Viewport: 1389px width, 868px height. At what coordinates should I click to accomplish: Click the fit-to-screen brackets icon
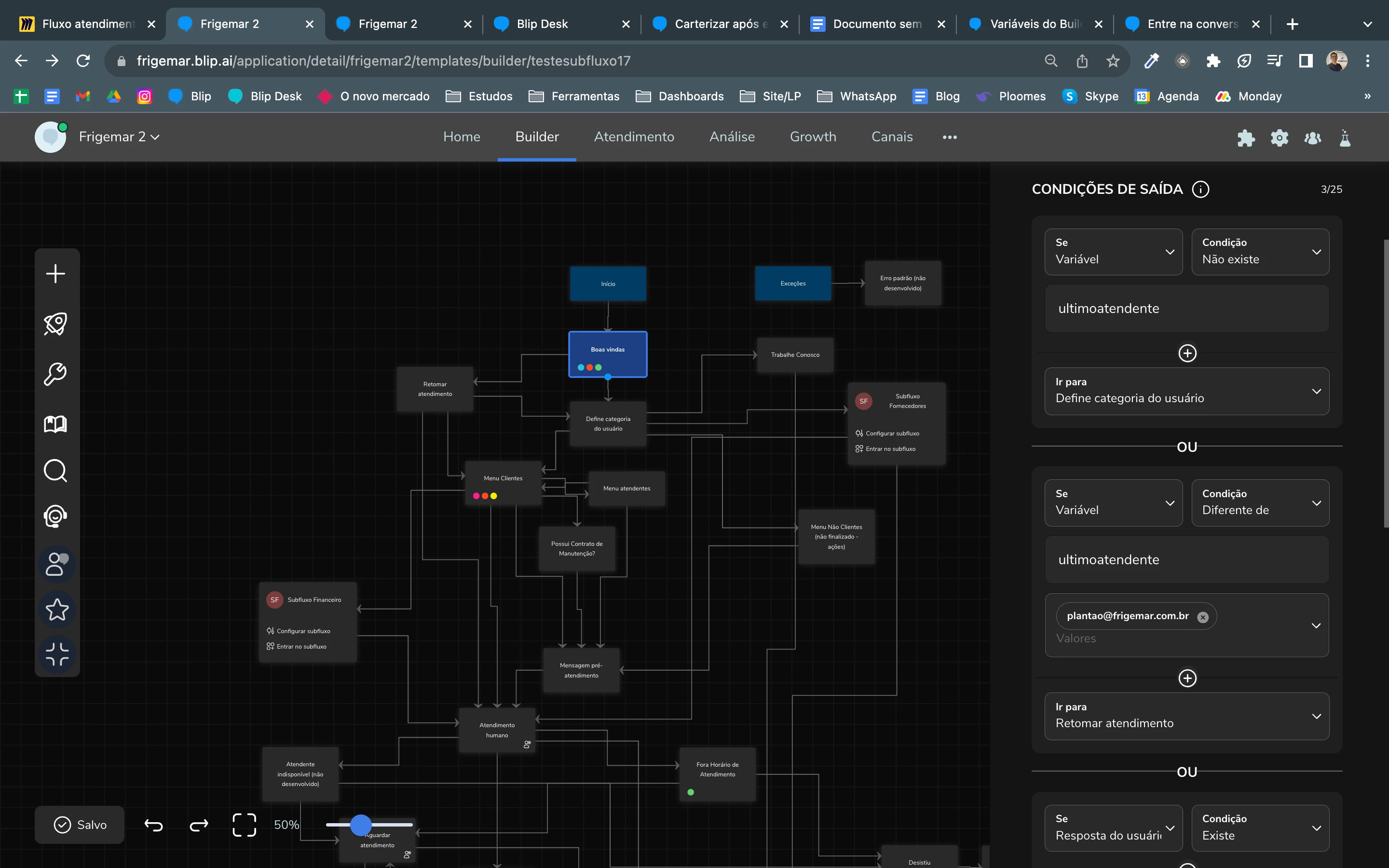tap(244, 825)
